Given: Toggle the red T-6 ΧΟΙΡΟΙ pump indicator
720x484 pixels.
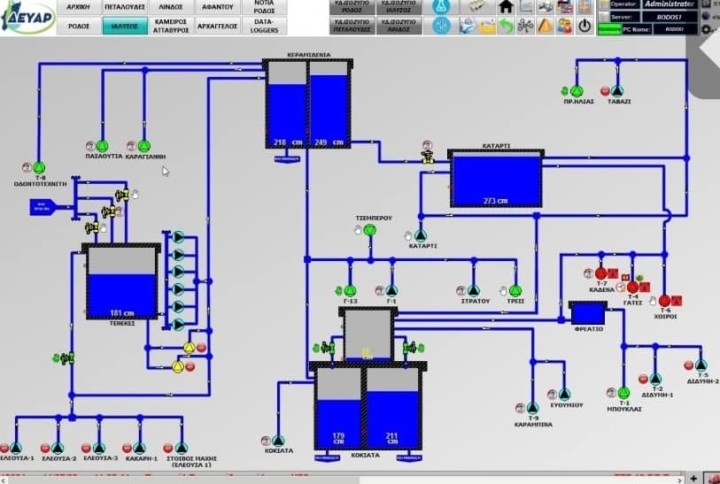Looking at the screenshot, I should pyautogui.click(x=664, y=301).
